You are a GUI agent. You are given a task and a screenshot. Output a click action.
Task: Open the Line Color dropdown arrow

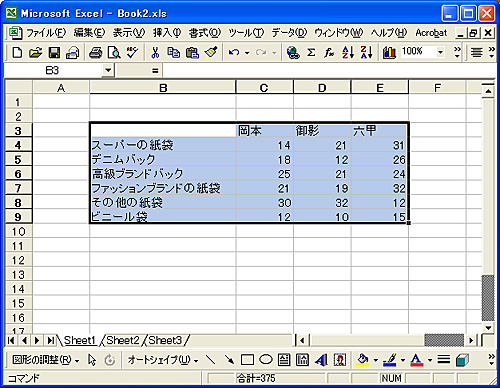403,360
